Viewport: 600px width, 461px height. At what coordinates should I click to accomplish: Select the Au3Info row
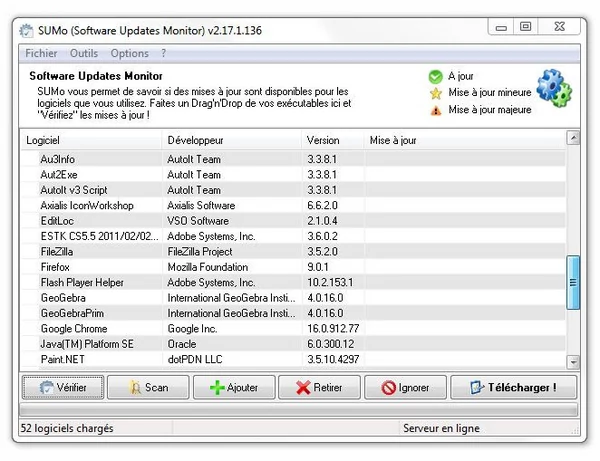point(293,159)
